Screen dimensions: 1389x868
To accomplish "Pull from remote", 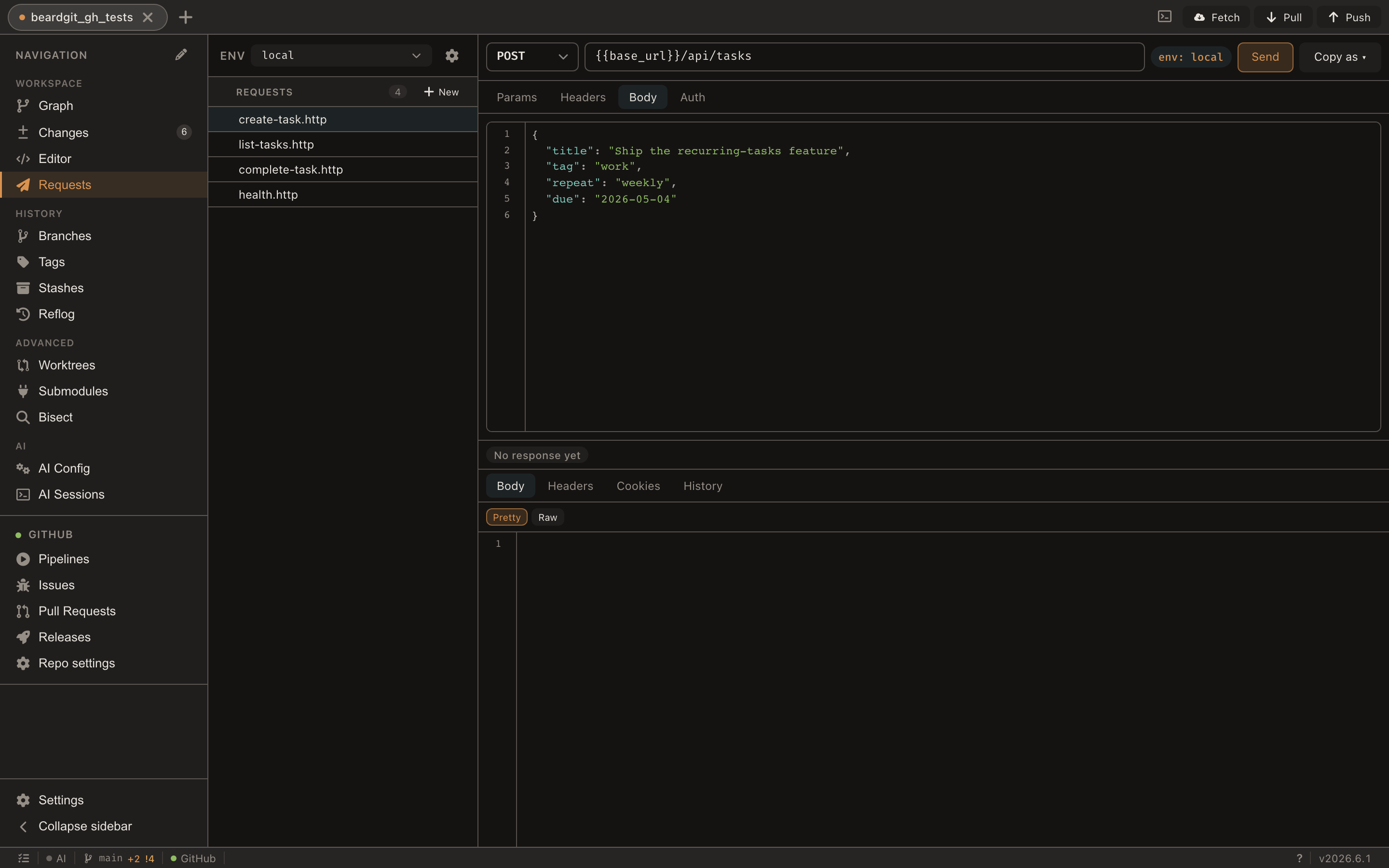I will click(x=1283, y=17).
